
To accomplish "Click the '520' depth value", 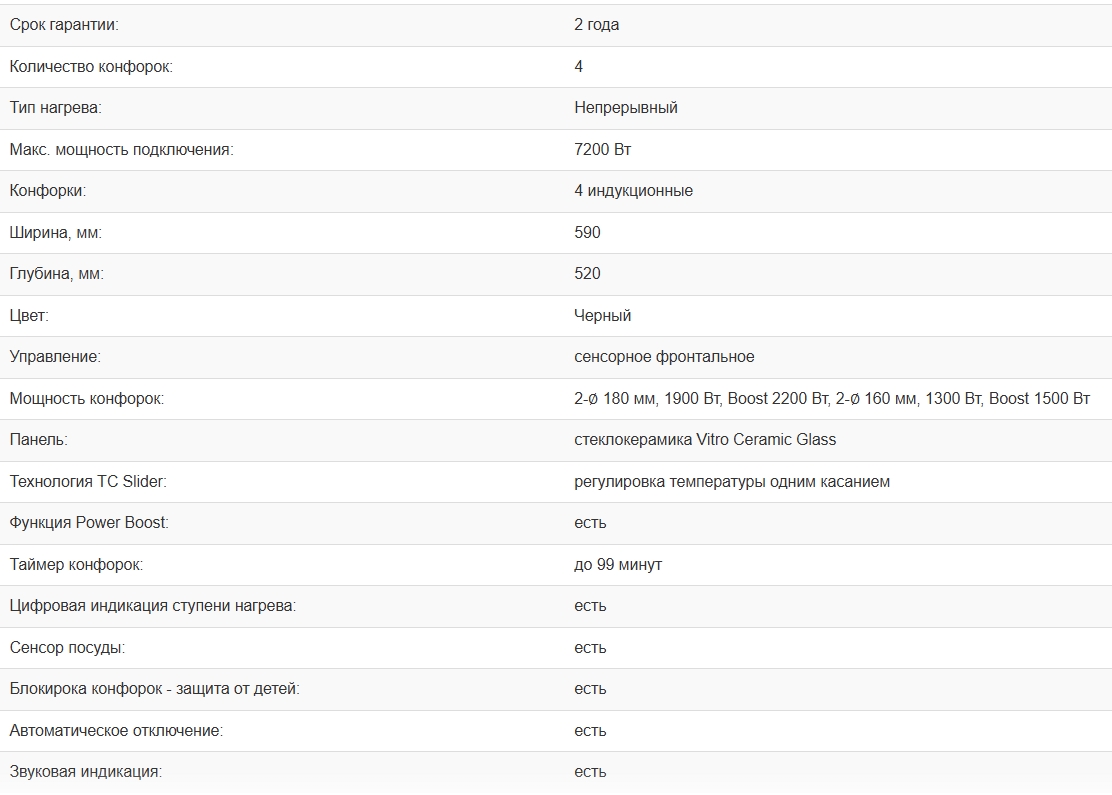I will point(587,274).
